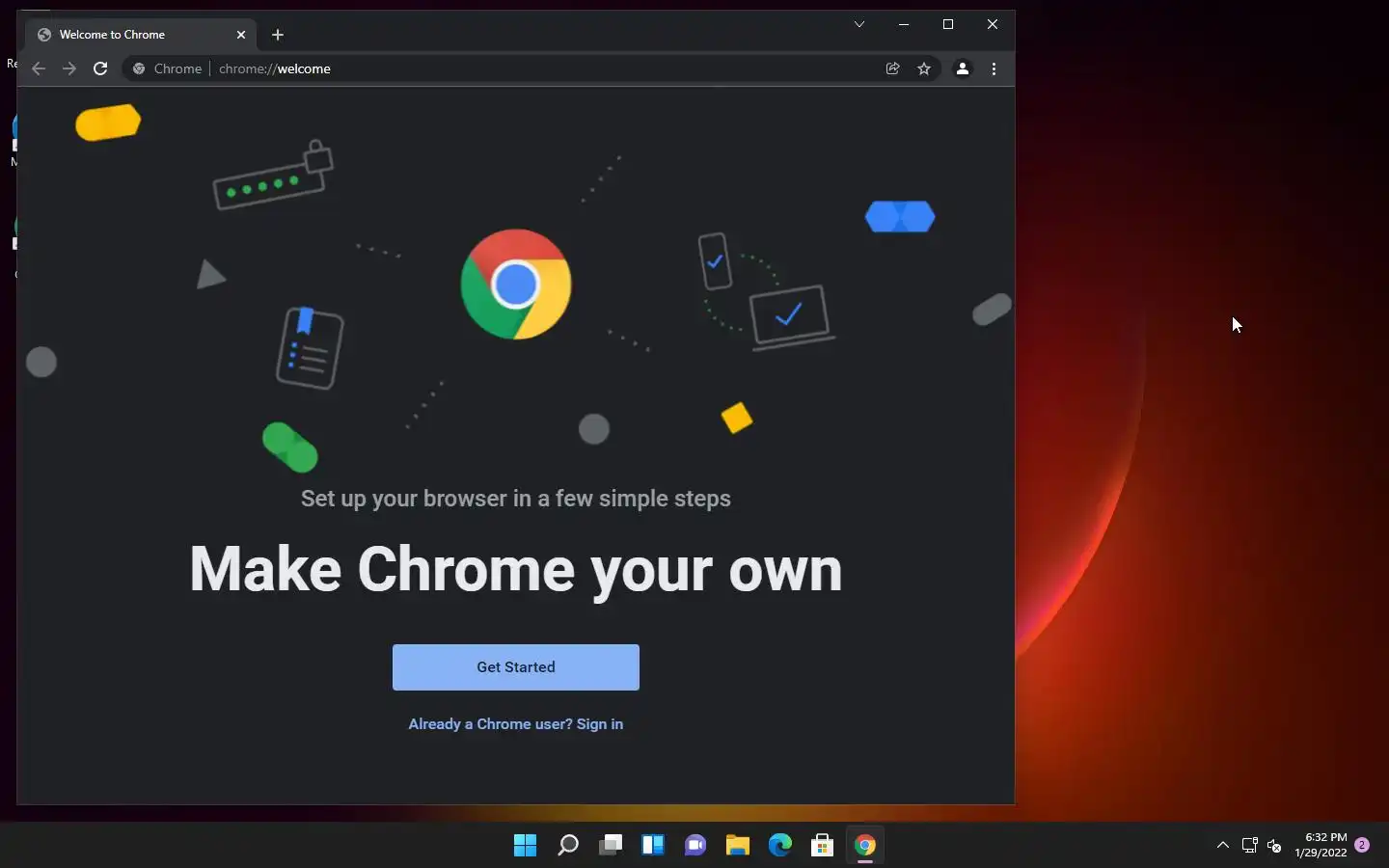
Task: Go back using the back arrow
Action: (x=39, y=68)
